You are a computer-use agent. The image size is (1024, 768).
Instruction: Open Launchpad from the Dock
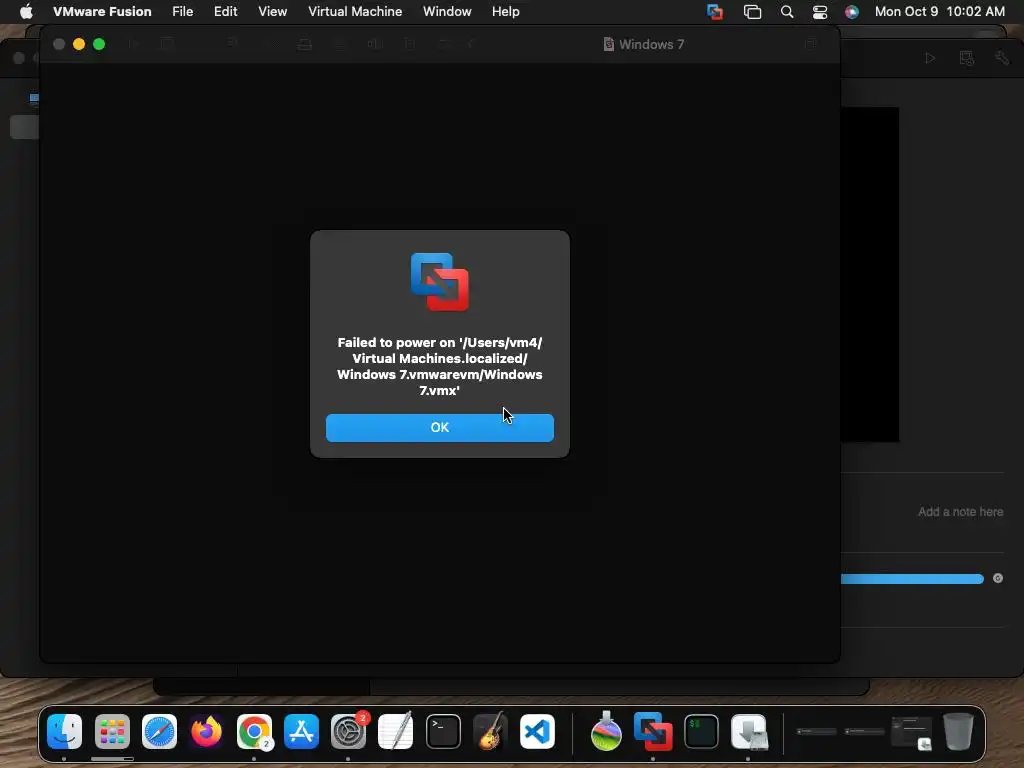point(112,731)
